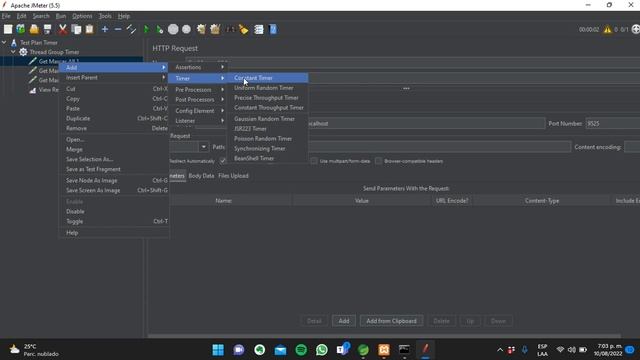This screenshot has width=640, height=360.
Task: Enable Browser-compatible headers checkbox
Action: [x=378, y=161]
